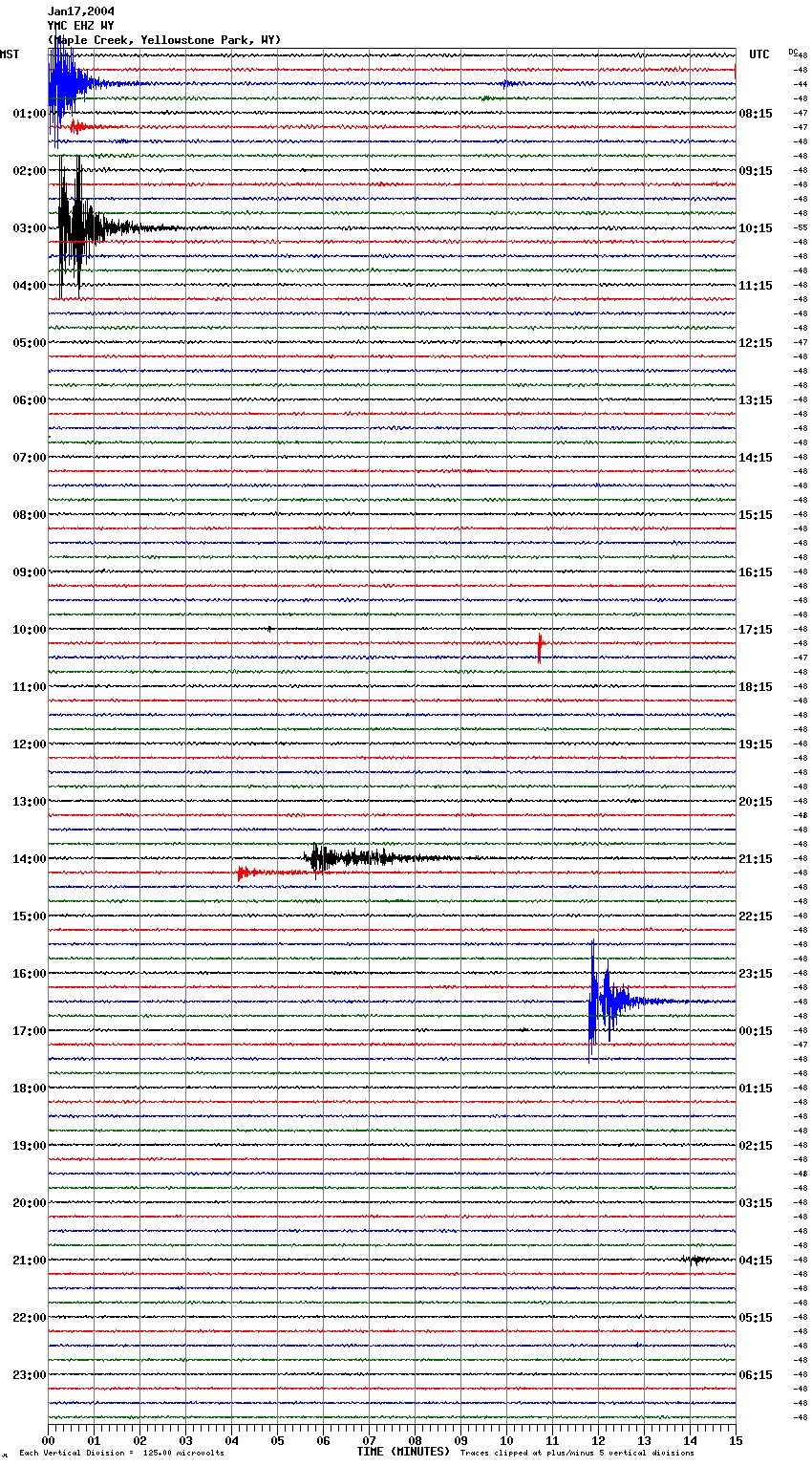This screenshot has height=1466, width=812.
Task: Click the 05:15 UTC time label
Action: coord(756,1317)
